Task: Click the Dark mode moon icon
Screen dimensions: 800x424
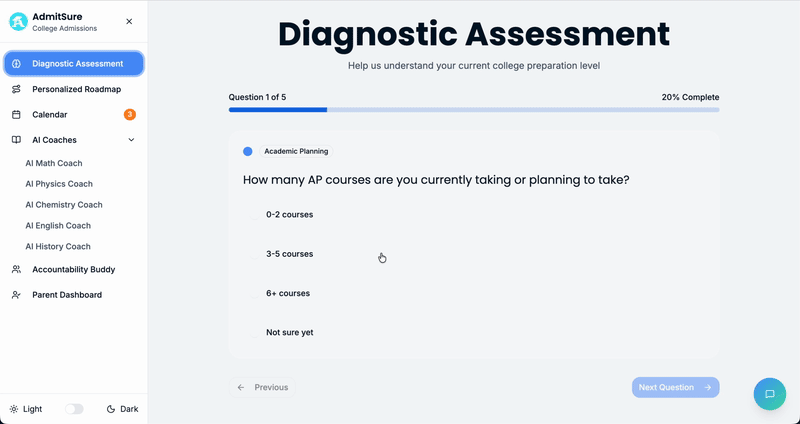Action: coord(111,409)
